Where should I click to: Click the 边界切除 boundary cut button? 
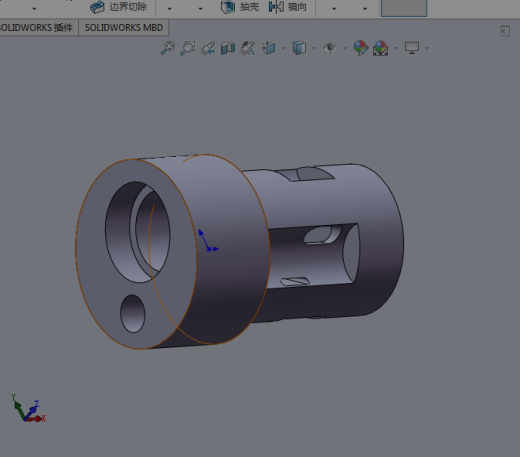coord(118,7)
